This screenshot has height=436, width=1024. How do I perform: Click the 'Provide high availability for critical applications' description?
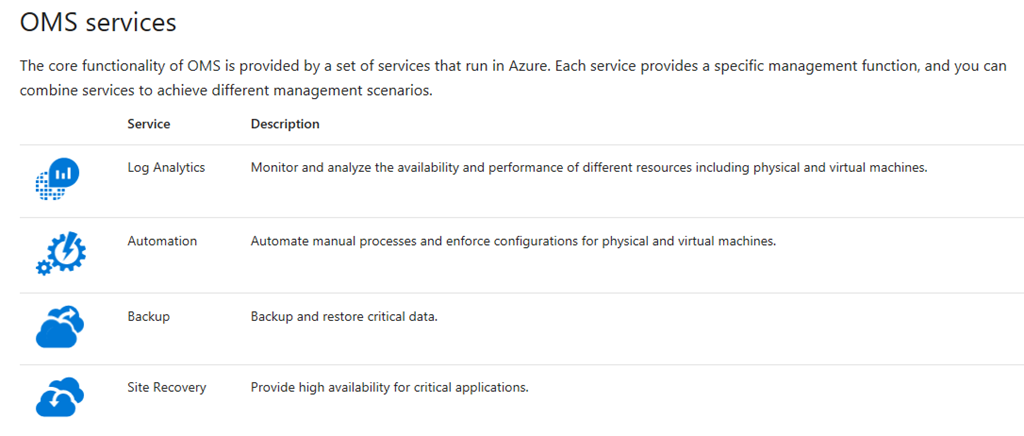[389, 387]
